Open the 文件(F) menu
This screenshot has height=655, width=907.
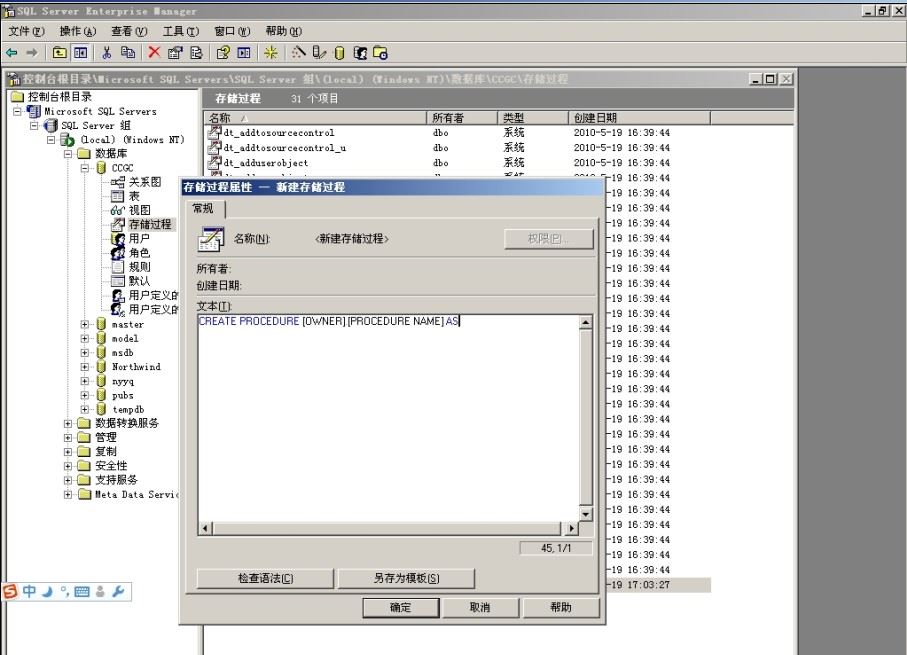pos(26,31)
